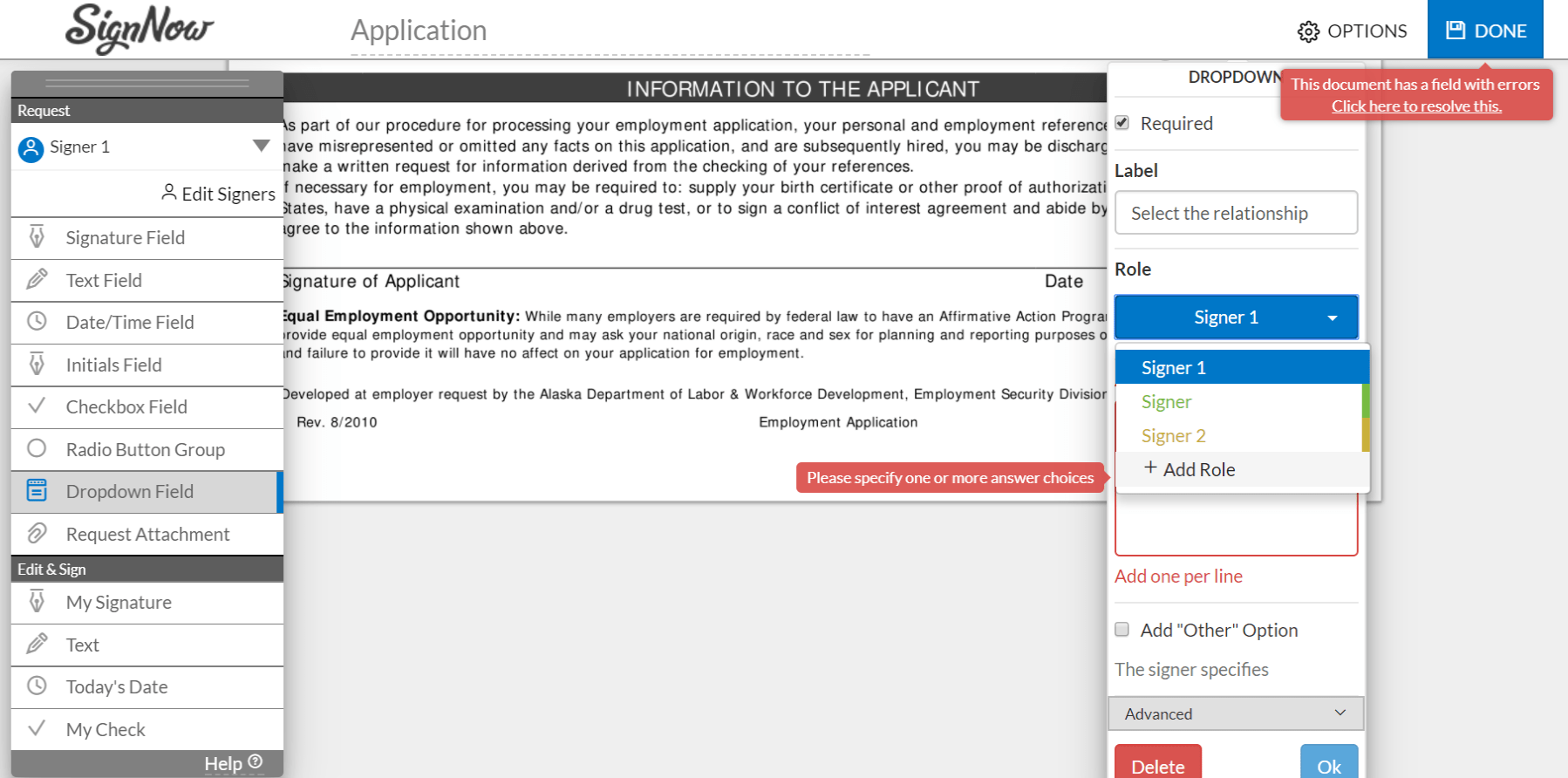Click the SignNow logo
This screenshot has width=1568, height=778.
tap(140, 29)
